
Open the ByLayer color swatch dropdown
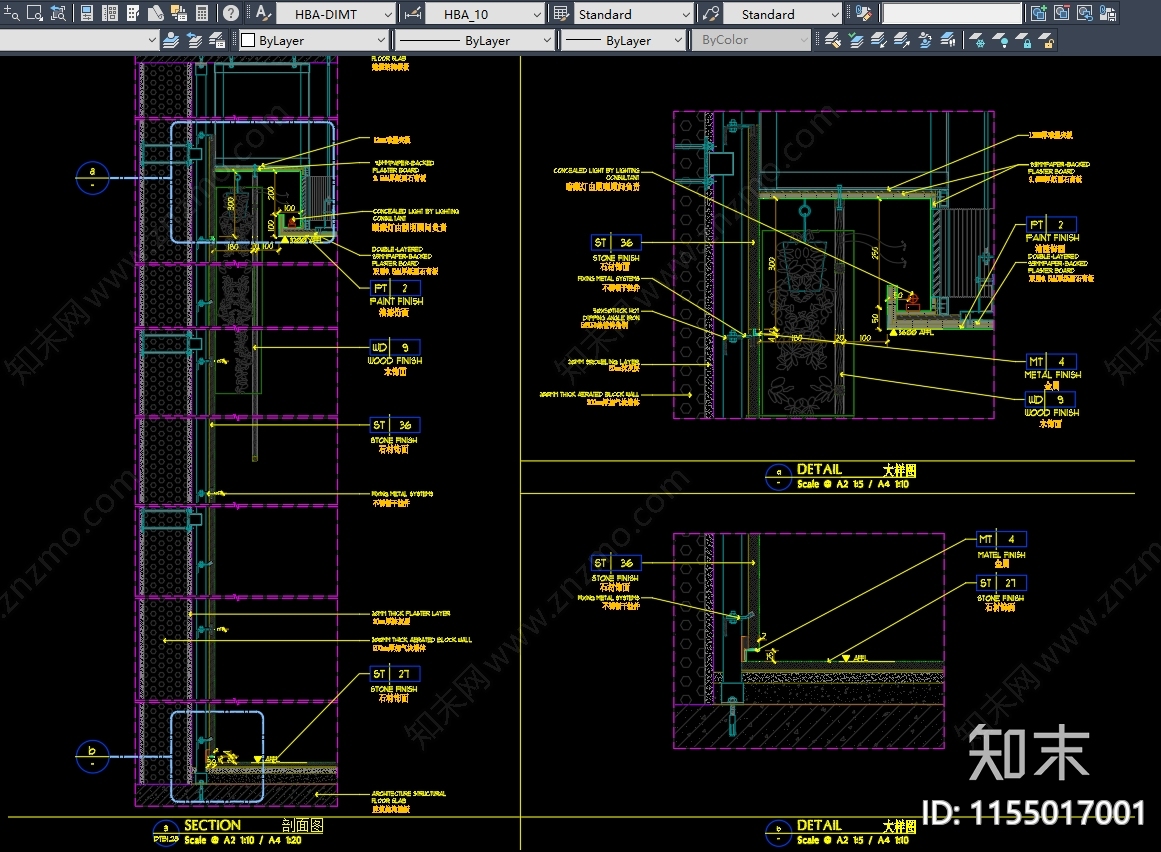coord(312,41)
